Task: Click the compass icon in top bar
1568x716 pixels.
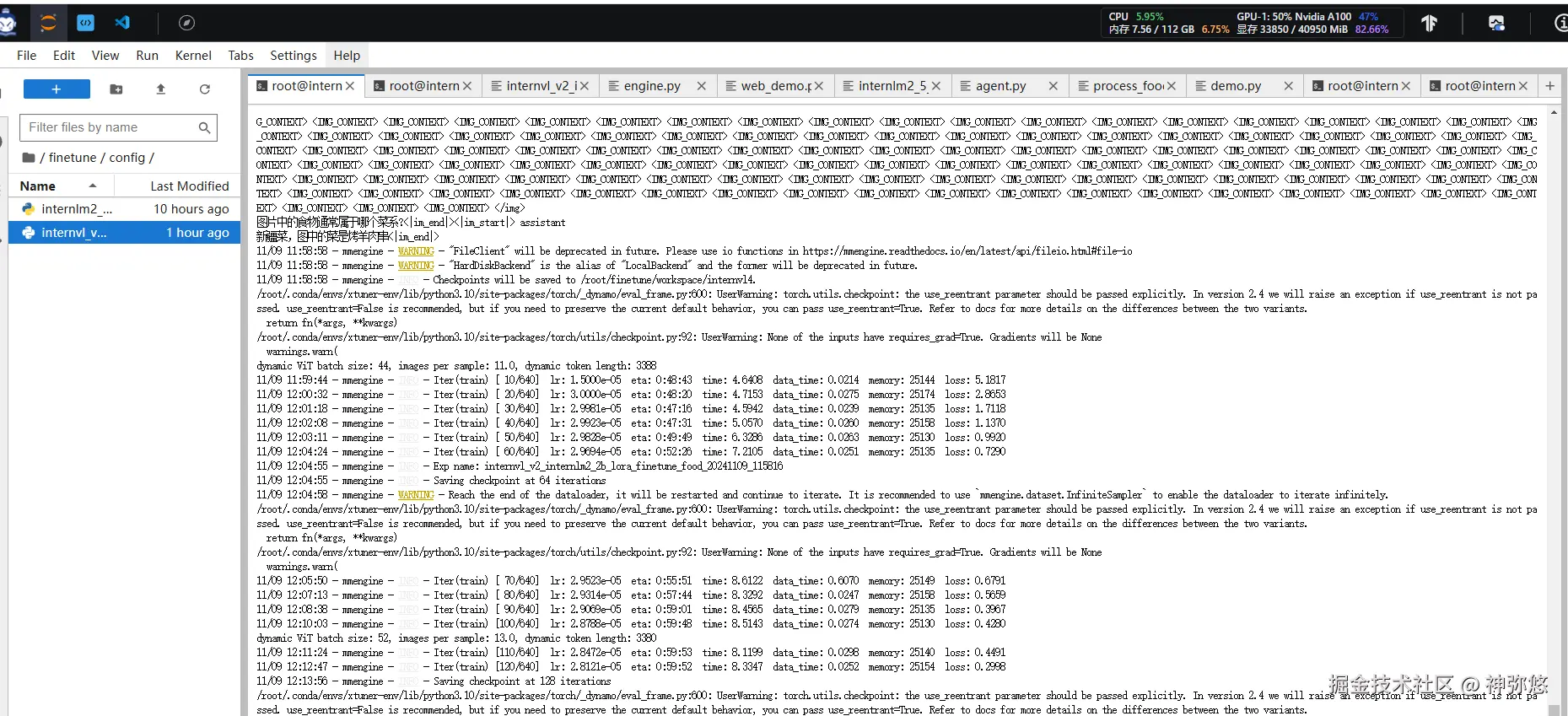Action: click(187, 24)
